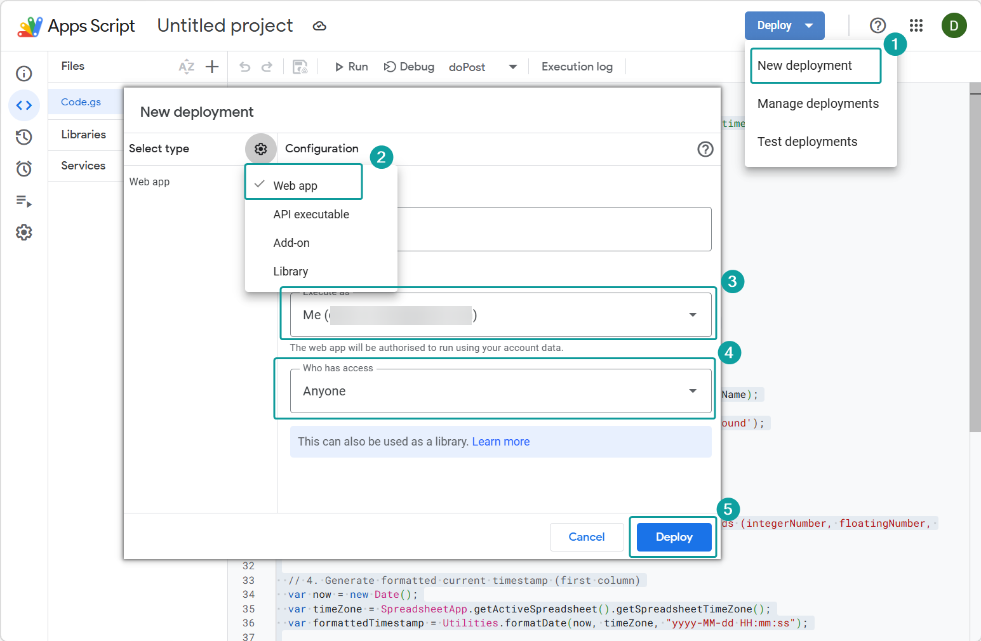
Task: Click the help icon in deployment dialog
Action: click(705, 149)
